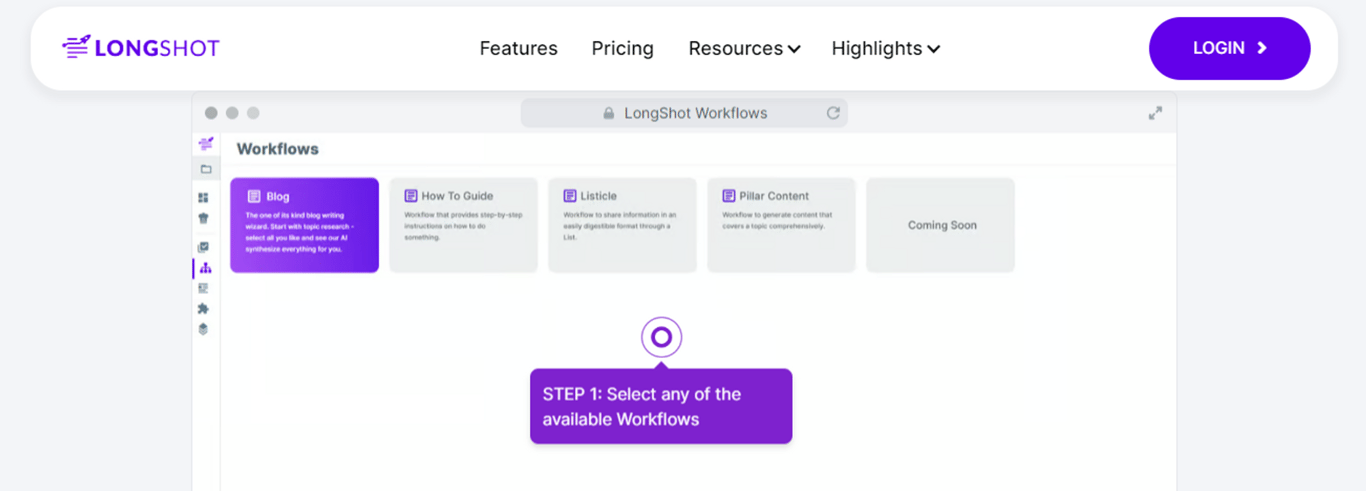Click the LongShot logo in the header
The width and height of the screenshot is (1366, 491).
click(x=141, y=48)
